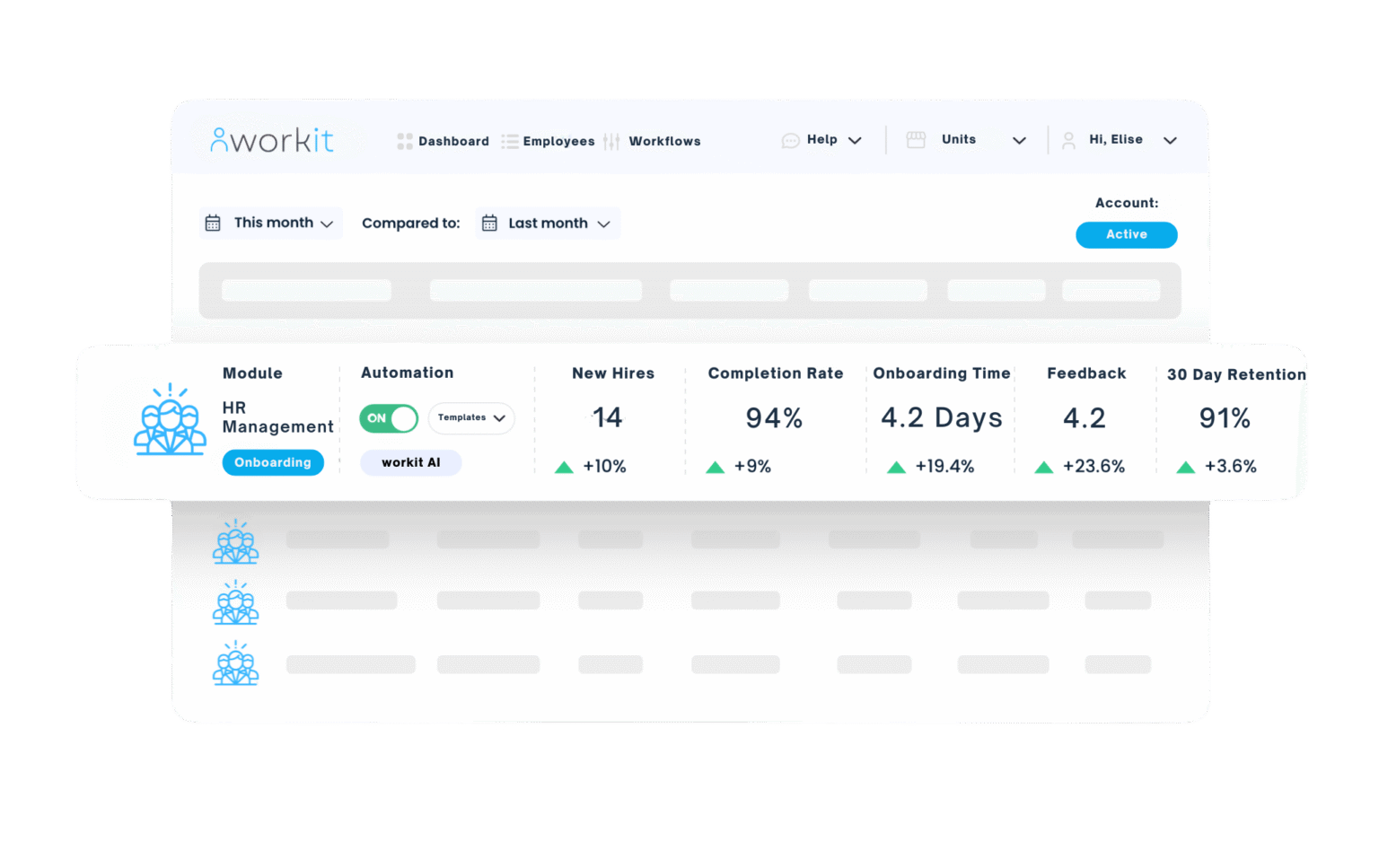This screenshot has width=1379, height=868.
Task: Navigate to the Workflows section
Action: coord(664,141)
